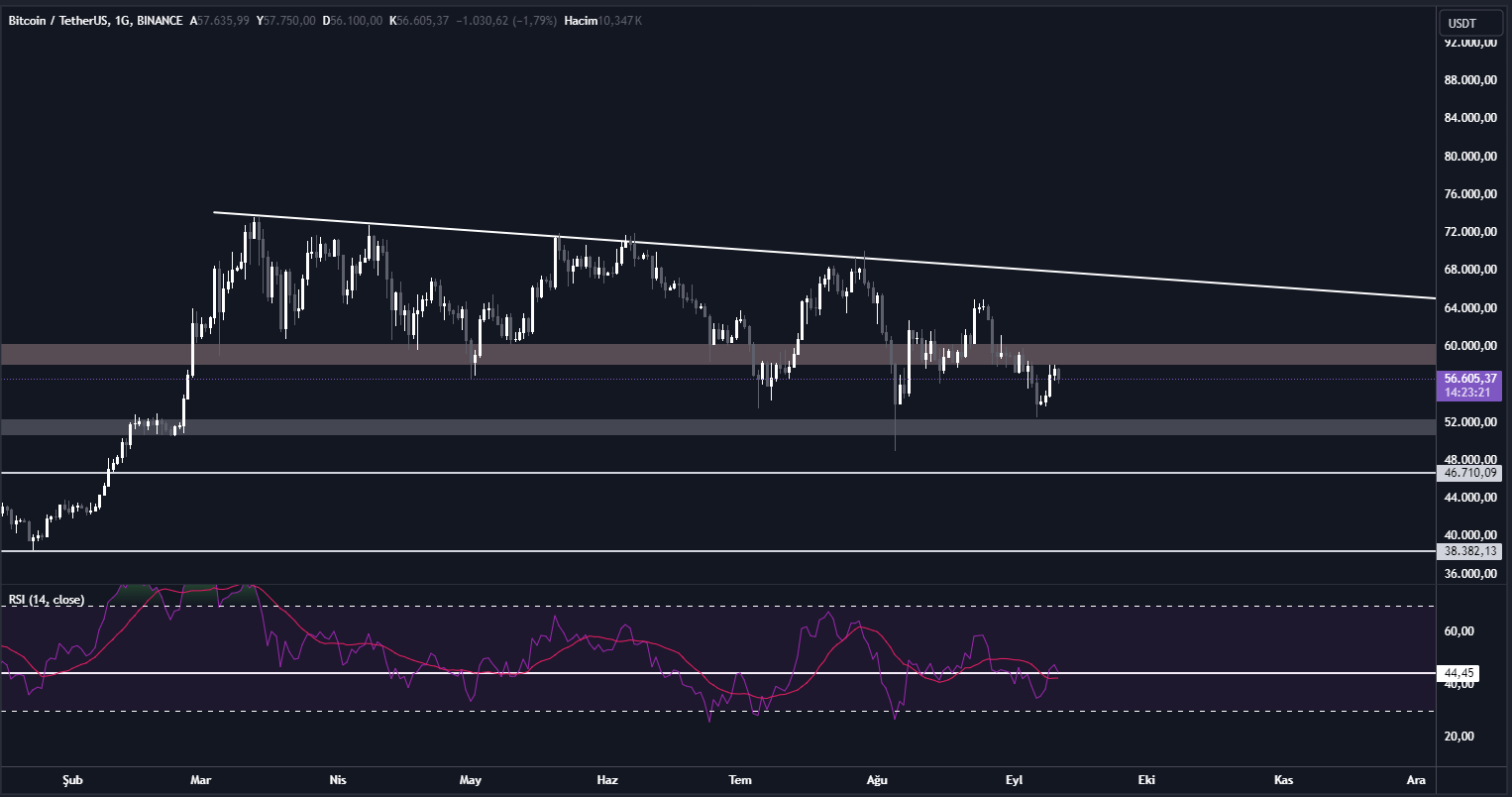Click the Şub month label on time axis
The height and width of the screenshot is (797, 1512).
click(72, 780)
